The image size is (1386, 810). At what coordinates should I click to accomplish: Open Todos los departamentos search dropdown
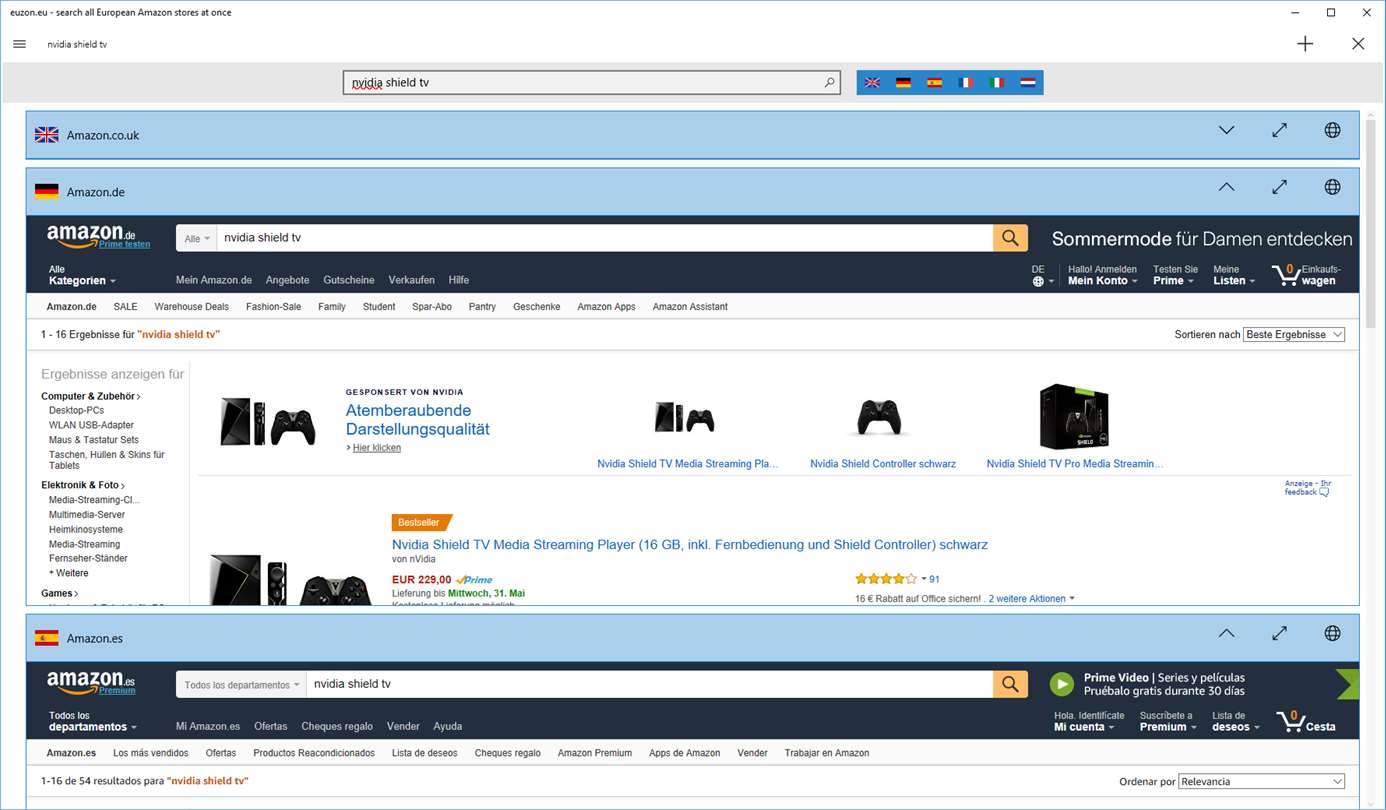click(x=241, y=684)
